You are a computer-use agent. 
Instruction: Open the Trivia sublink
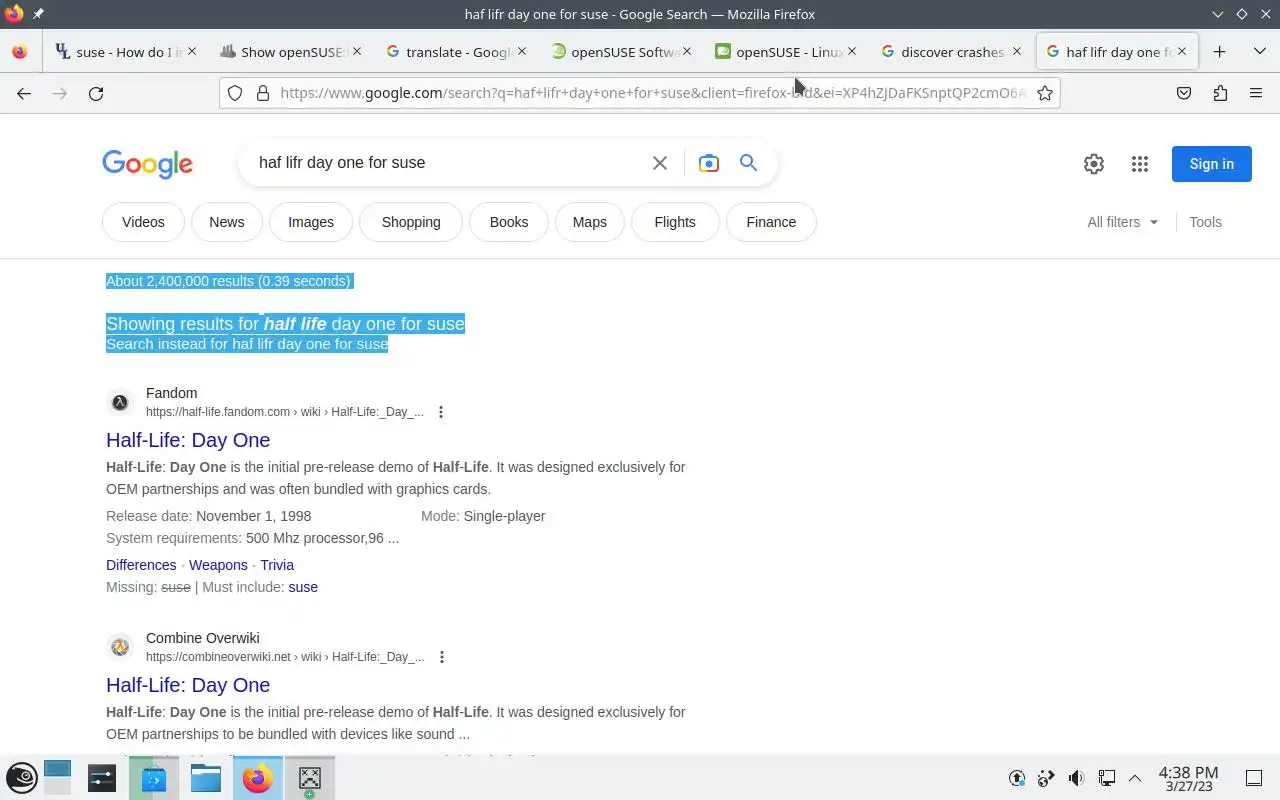pyautogui.click(x=277, y=565)
